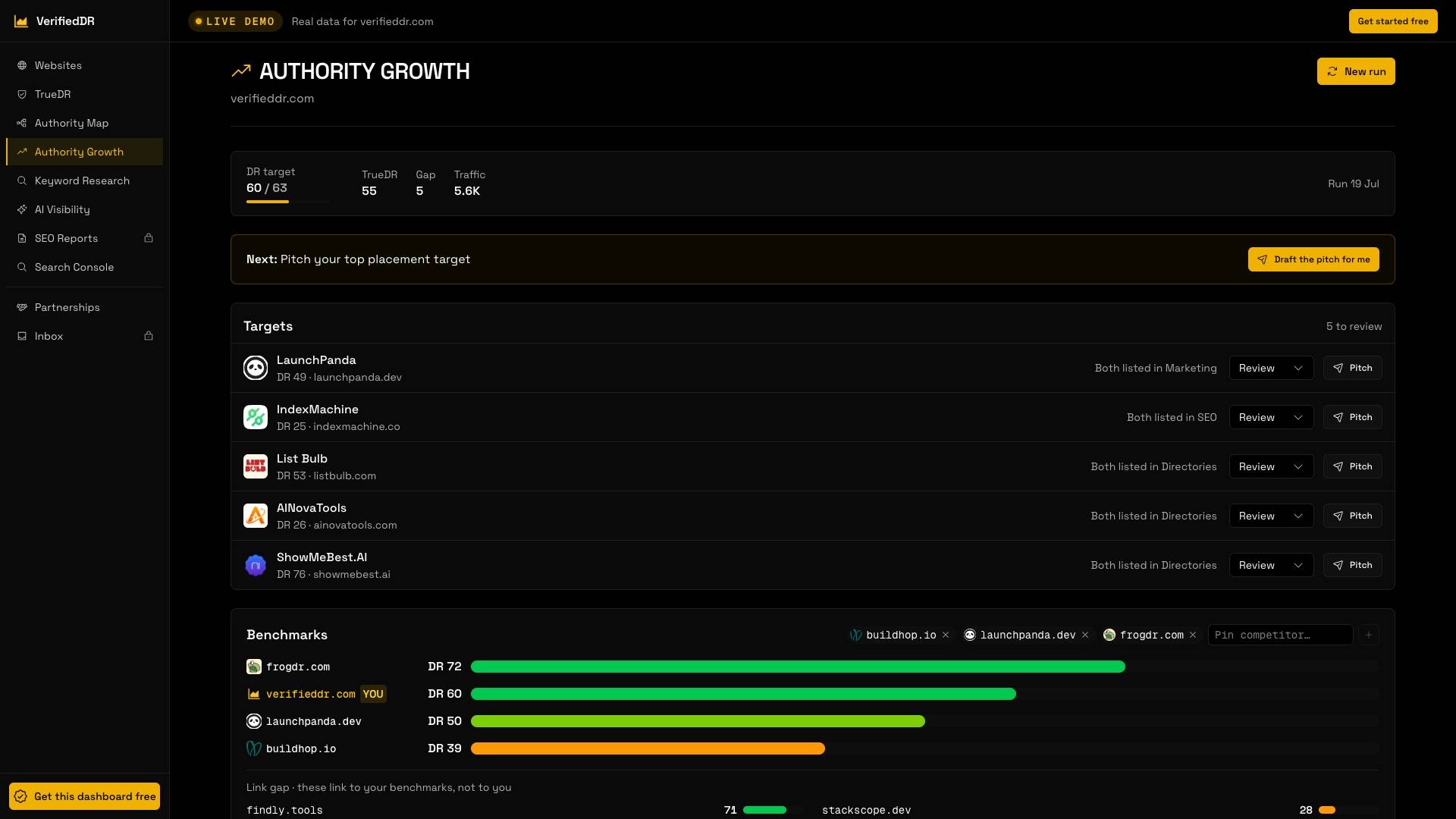Click the 5 to review counter
This screenshot has height=819, width=1456.
tap(1354, 326)
